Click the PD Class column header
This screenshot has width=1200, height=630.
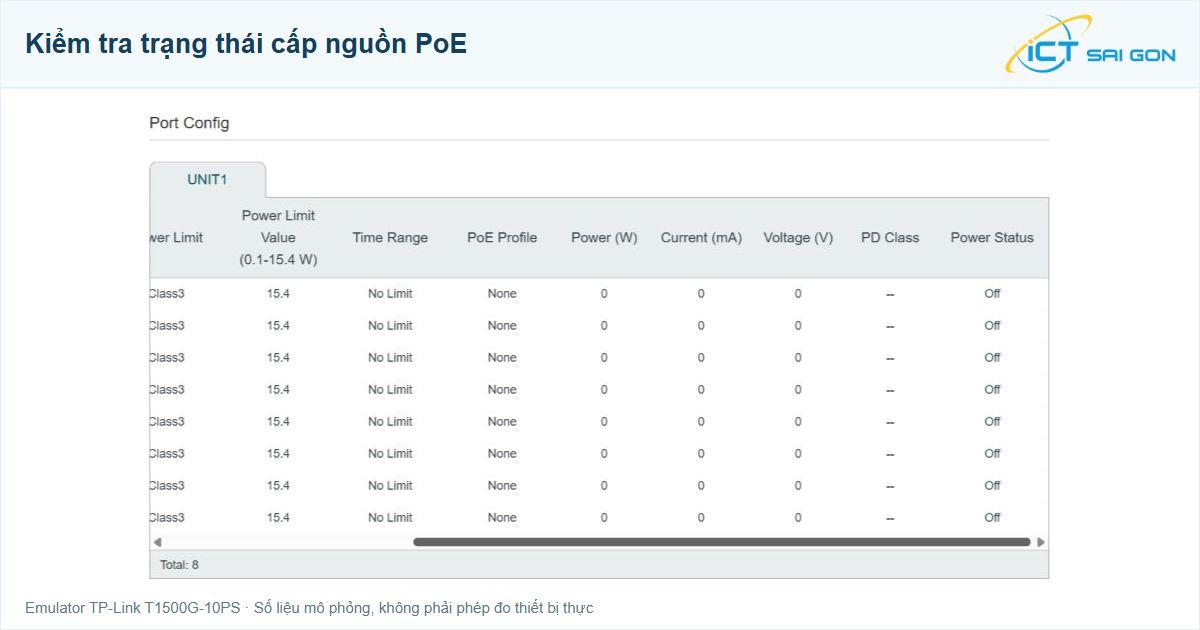click(890, 238)
